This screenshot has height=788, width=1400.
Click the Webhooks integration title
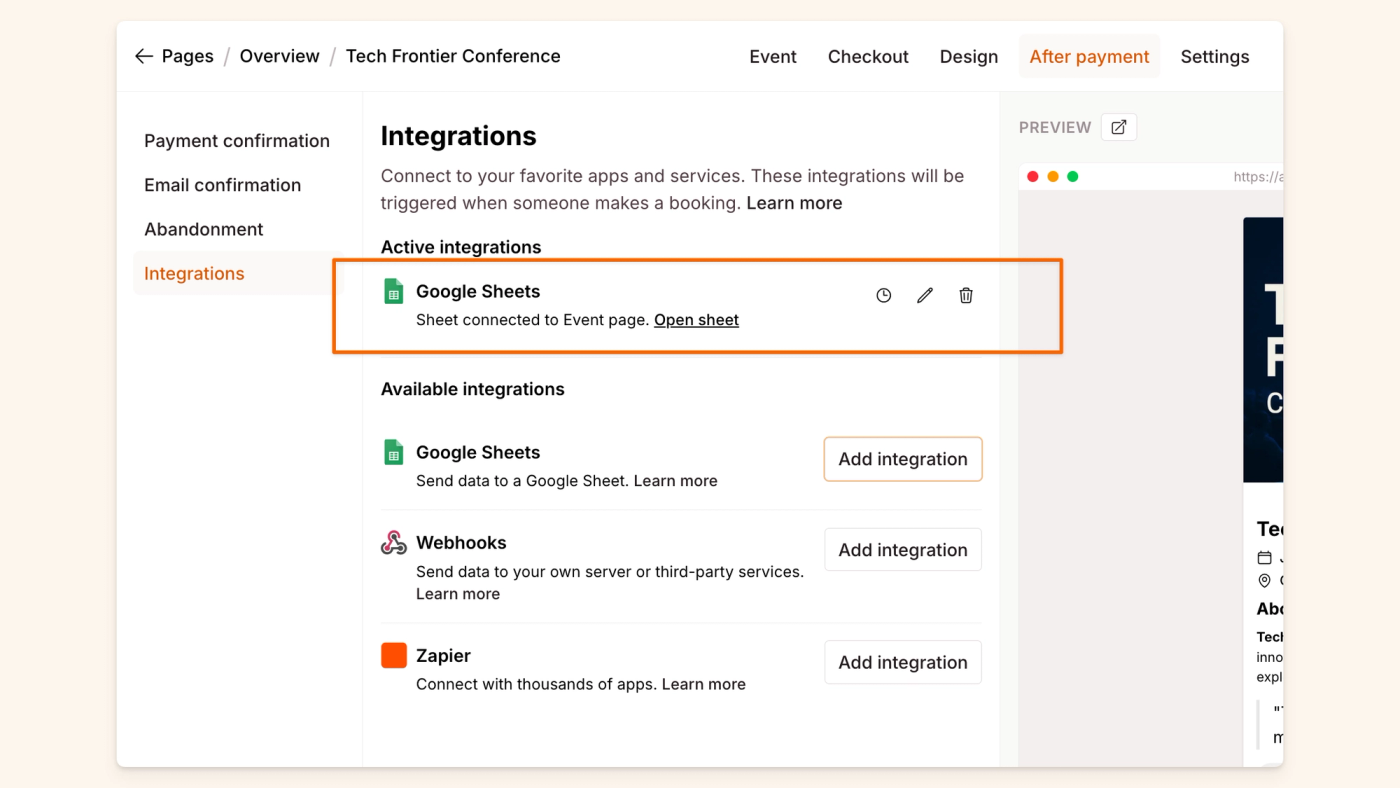461,543
